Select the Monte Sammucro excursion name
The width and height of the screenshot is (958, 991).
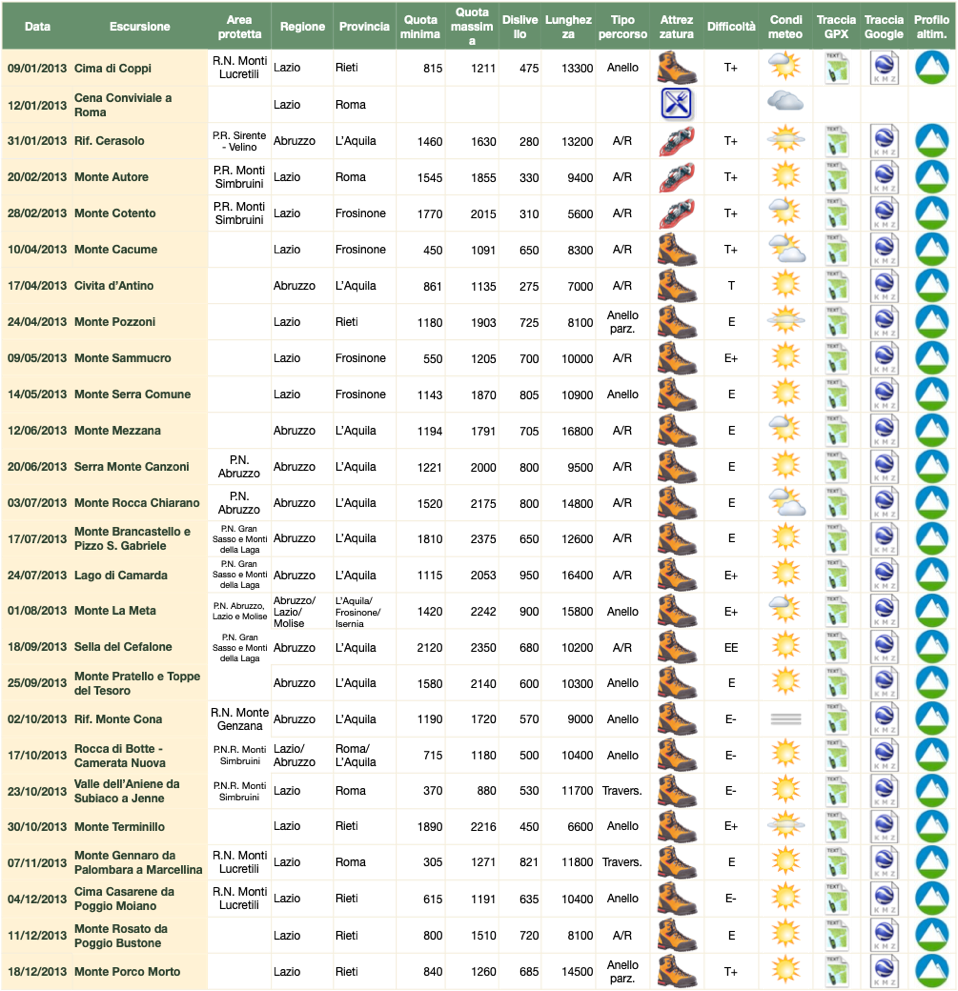click(123, 358)
